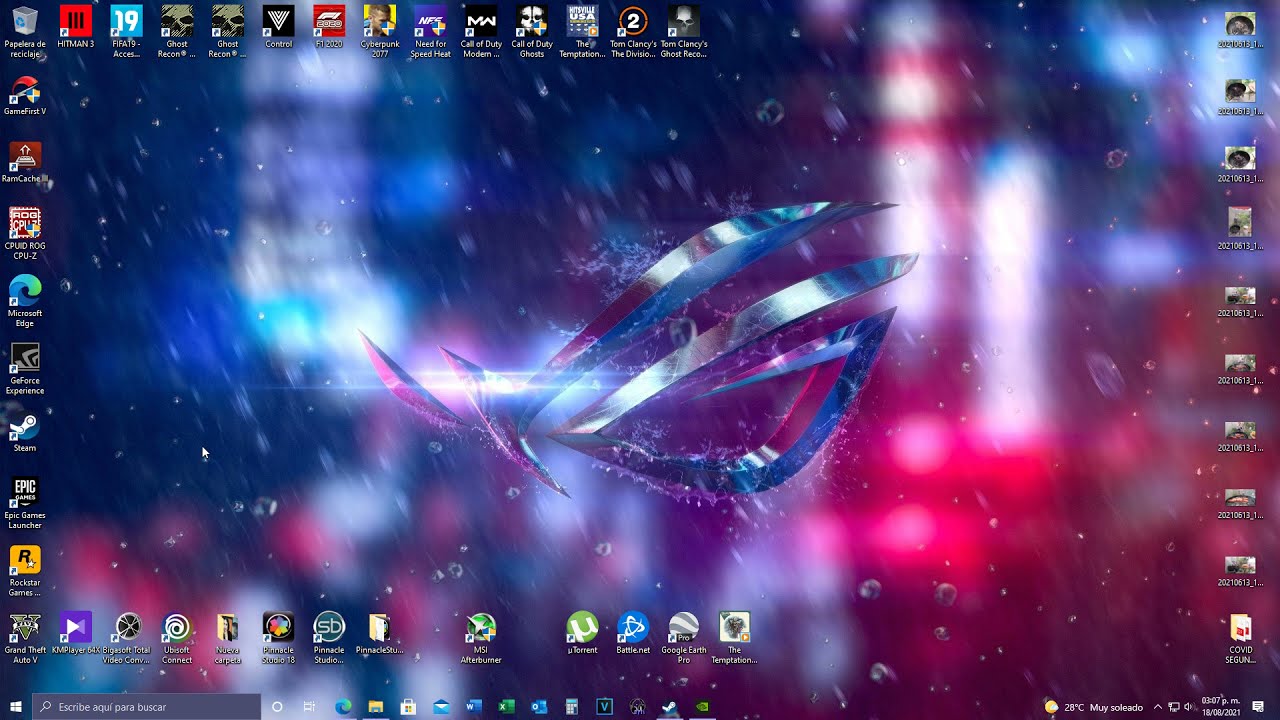Select the Google Earth Pro icon
The width and height of the screenshot is (1280, 720).
[684, 638]
